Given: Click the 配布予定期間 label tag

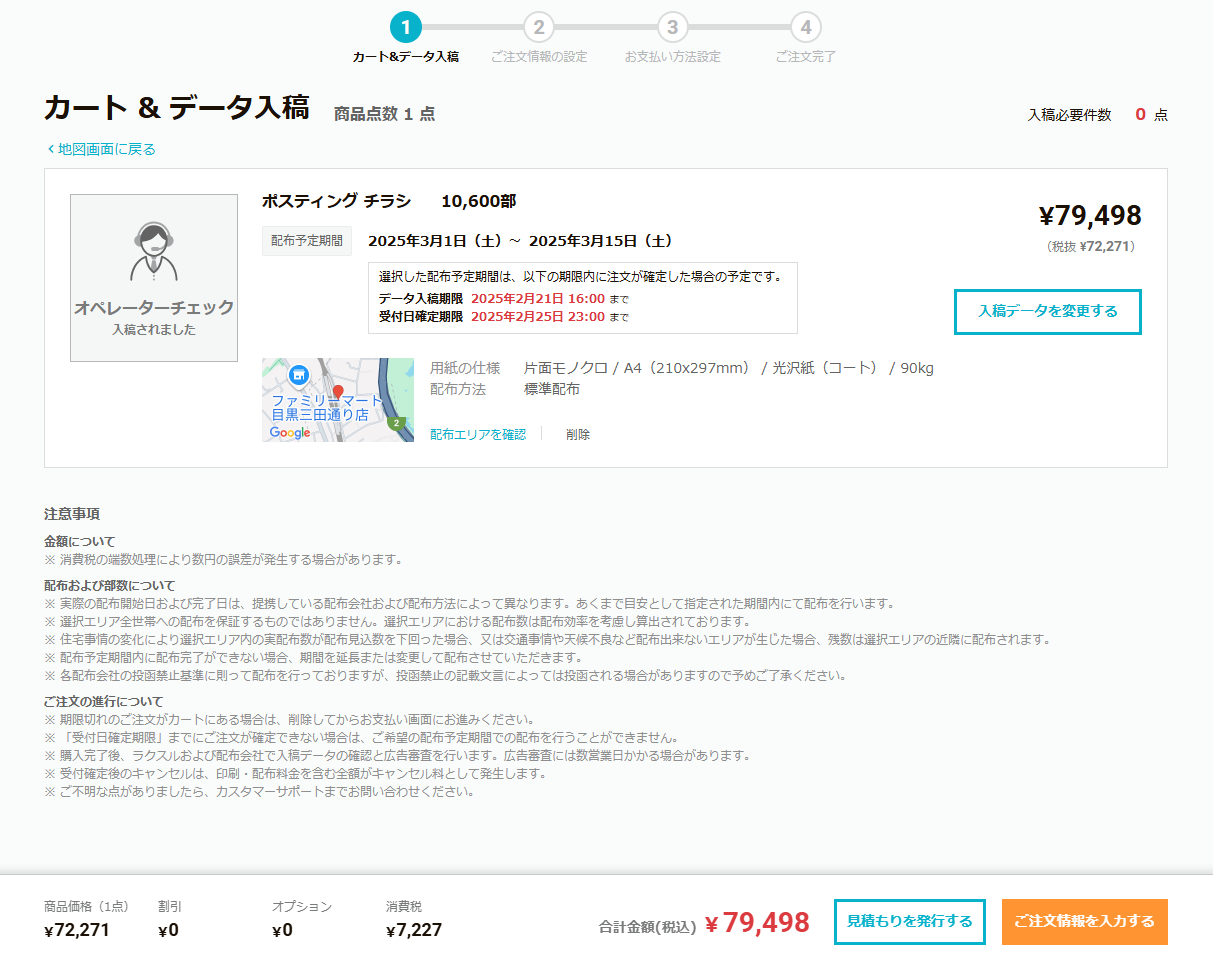Looking at the screenshot, I should coord(307,241).
